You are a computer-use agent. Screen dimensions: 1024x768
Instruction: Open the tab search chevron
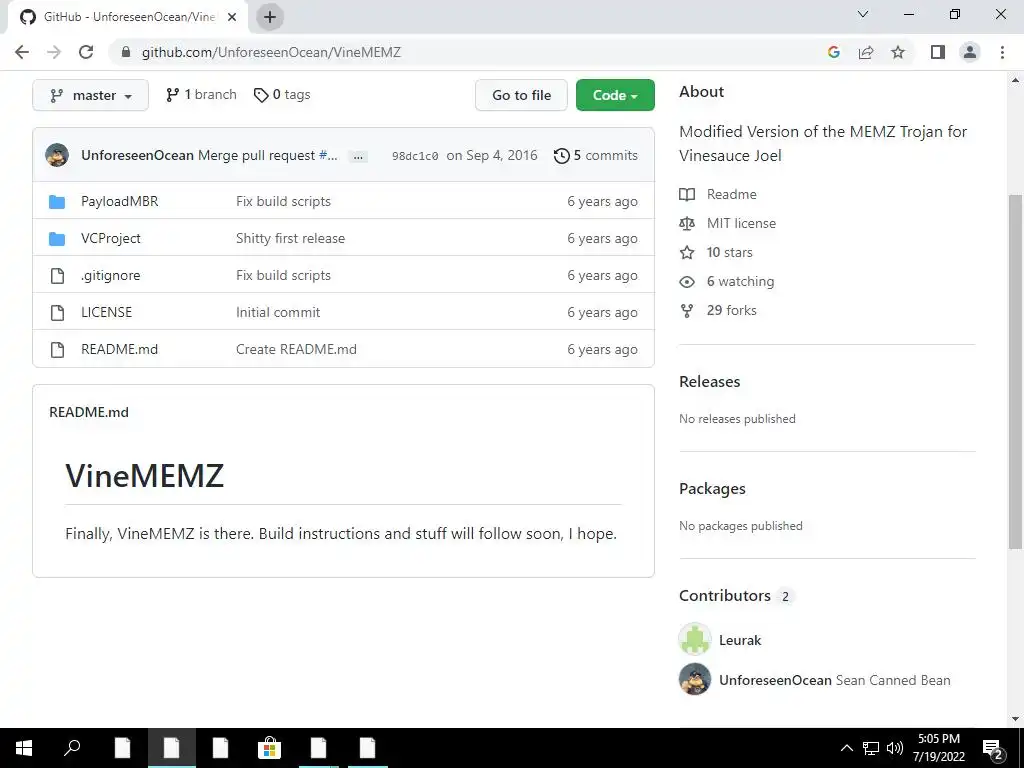[x=863, y=14]
